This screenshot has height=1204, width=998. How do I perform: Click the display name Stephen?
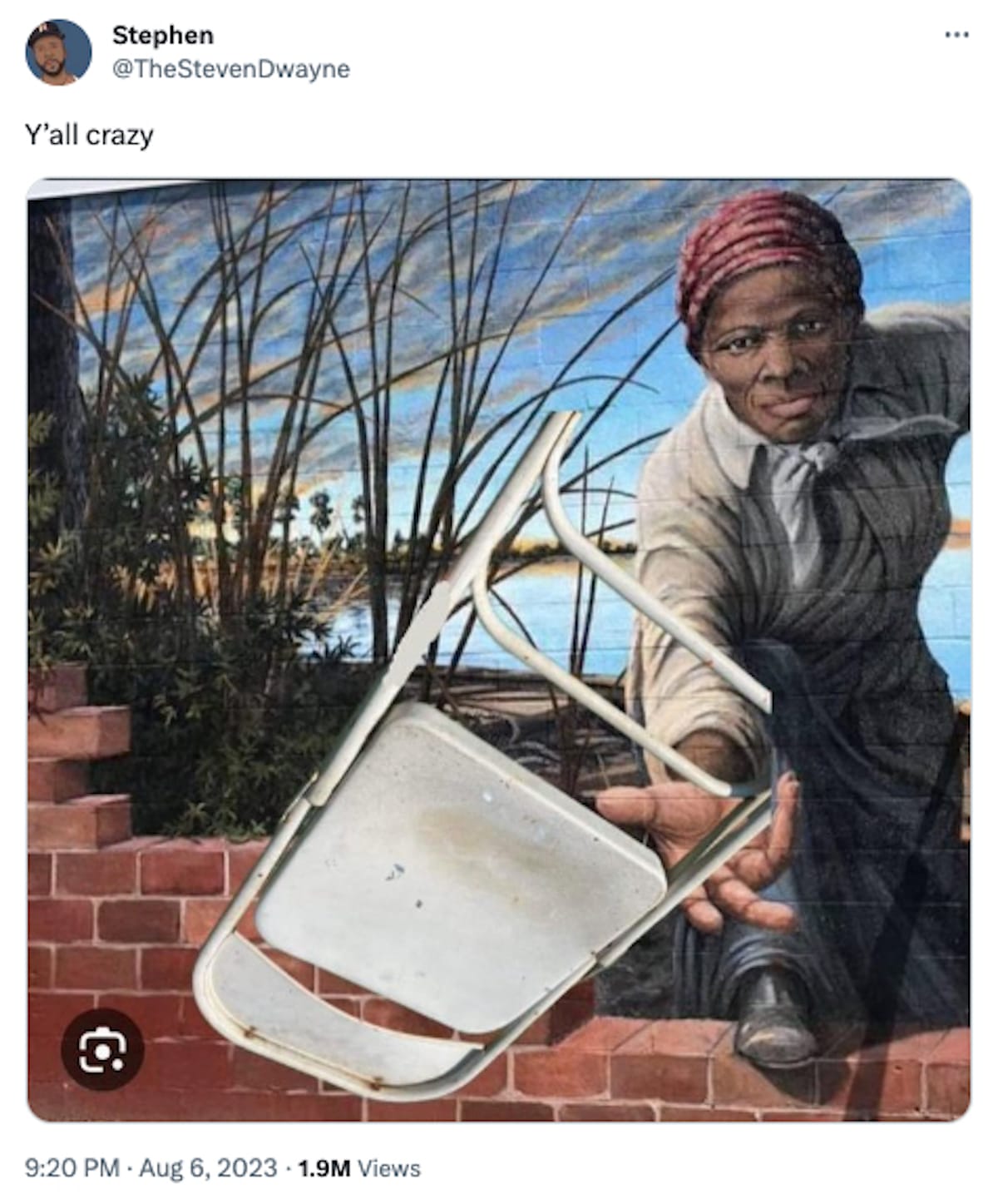click(162, 35)
